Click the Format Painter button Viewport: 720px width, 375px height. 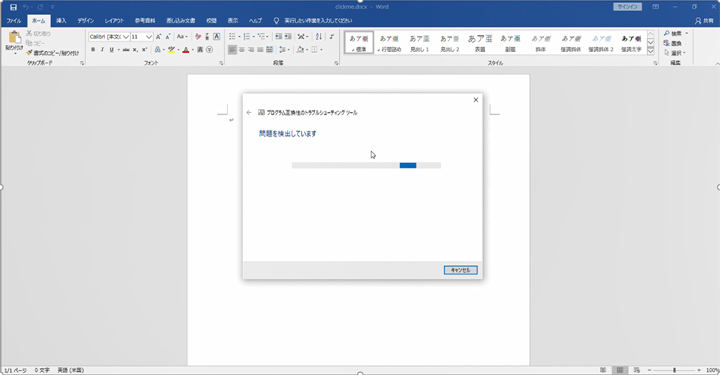coord(52,53)
